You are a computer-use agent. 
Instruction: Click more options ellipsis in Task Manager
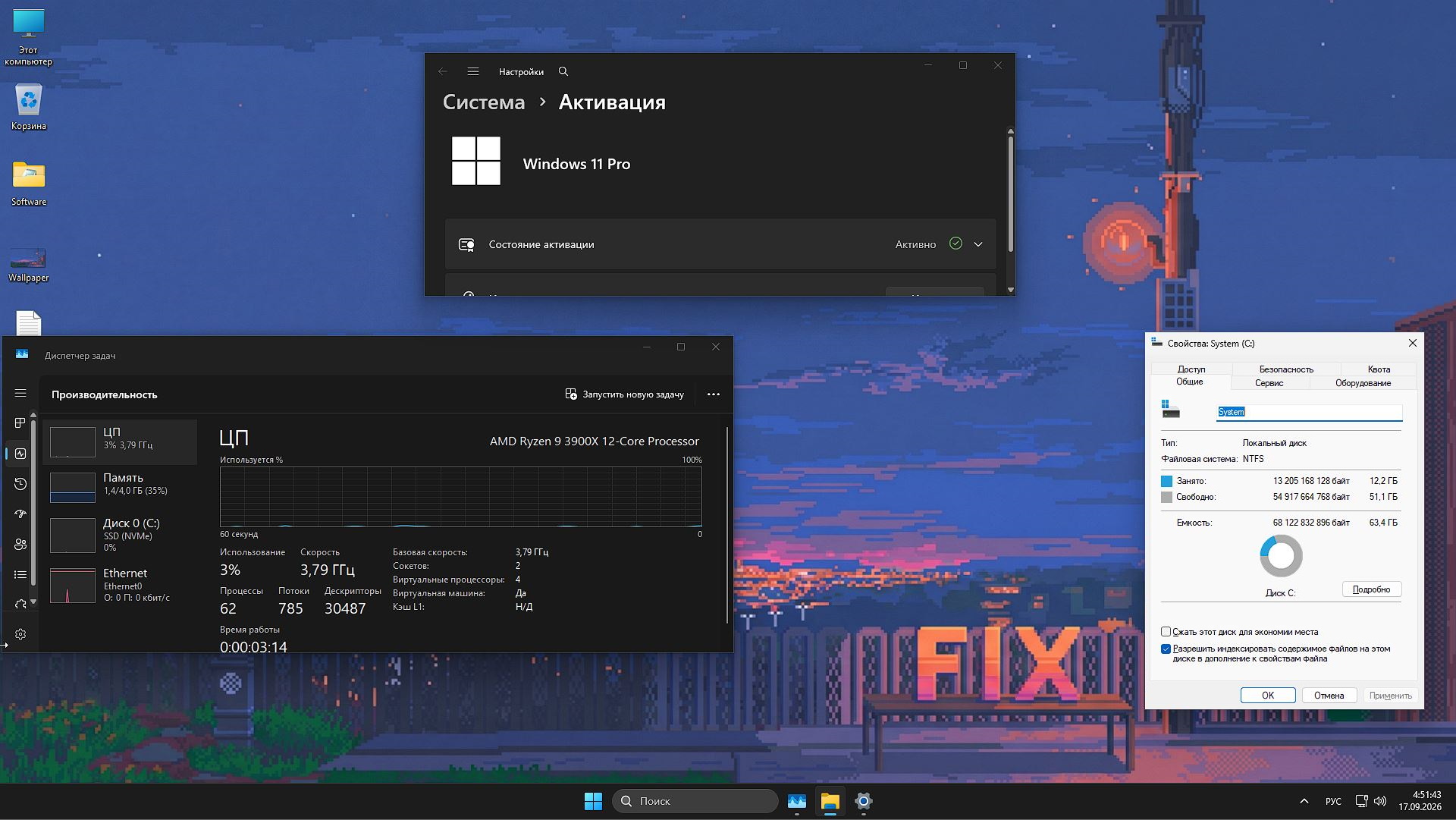[x=713, y=394]
